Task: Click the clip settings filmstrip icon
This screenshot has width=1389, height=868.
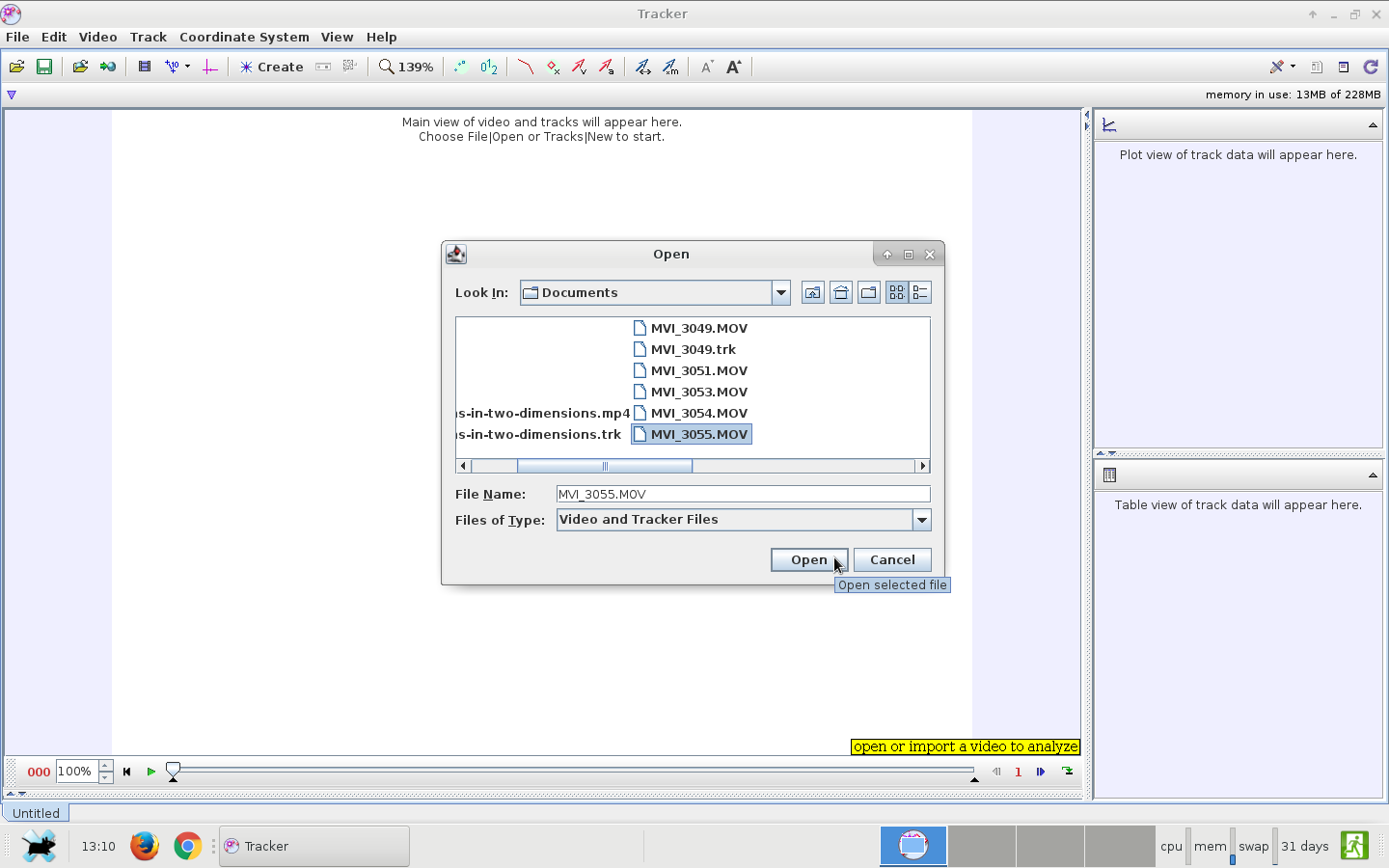Action: pos(144,67)
